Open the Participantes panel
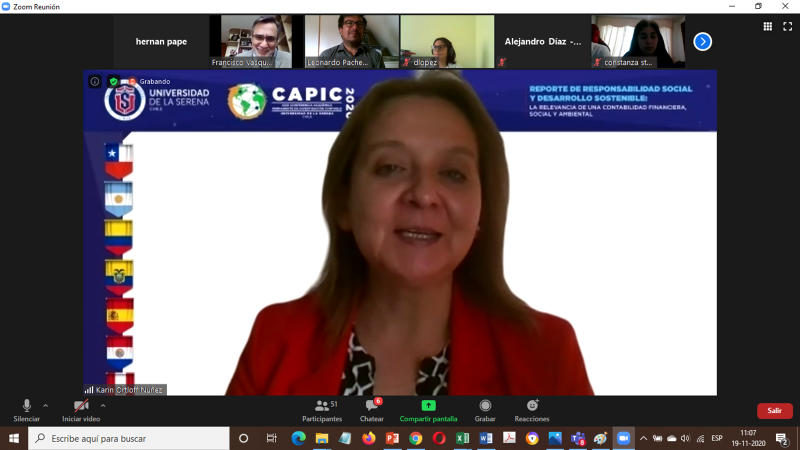This screenshot has height=450, width=800. (322, 411)
